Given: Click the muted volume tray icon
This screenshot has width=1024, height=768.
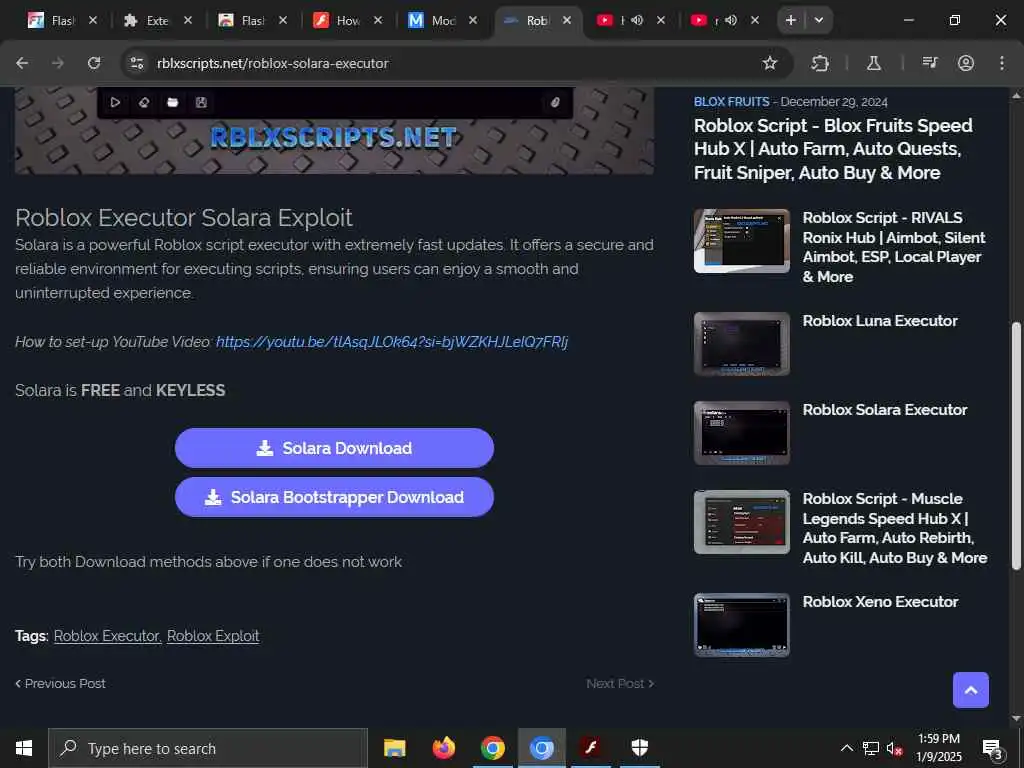Looking at the screenshot, I should 895,748.
